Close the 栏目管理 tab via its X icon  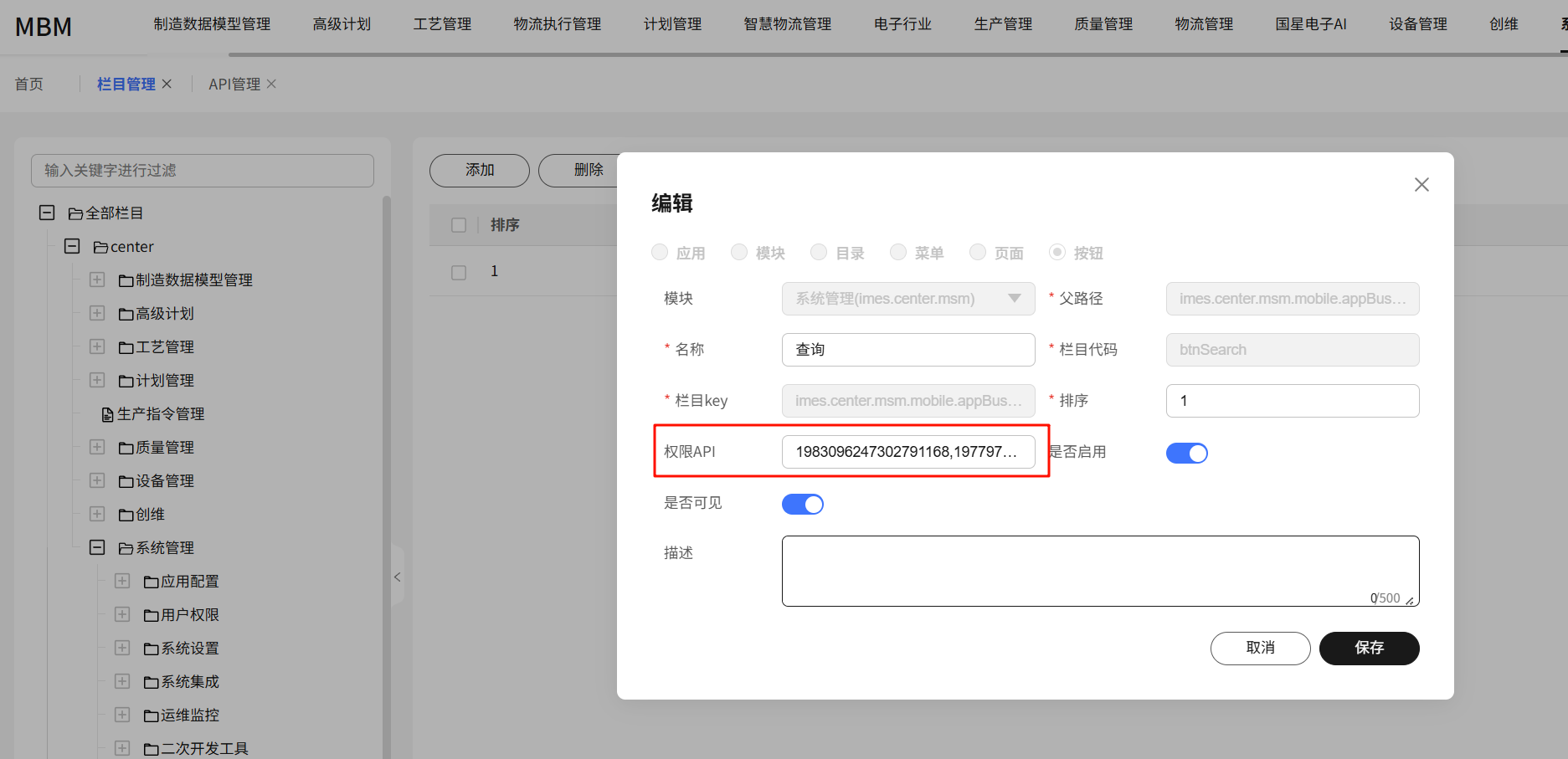tap(167, 84)
